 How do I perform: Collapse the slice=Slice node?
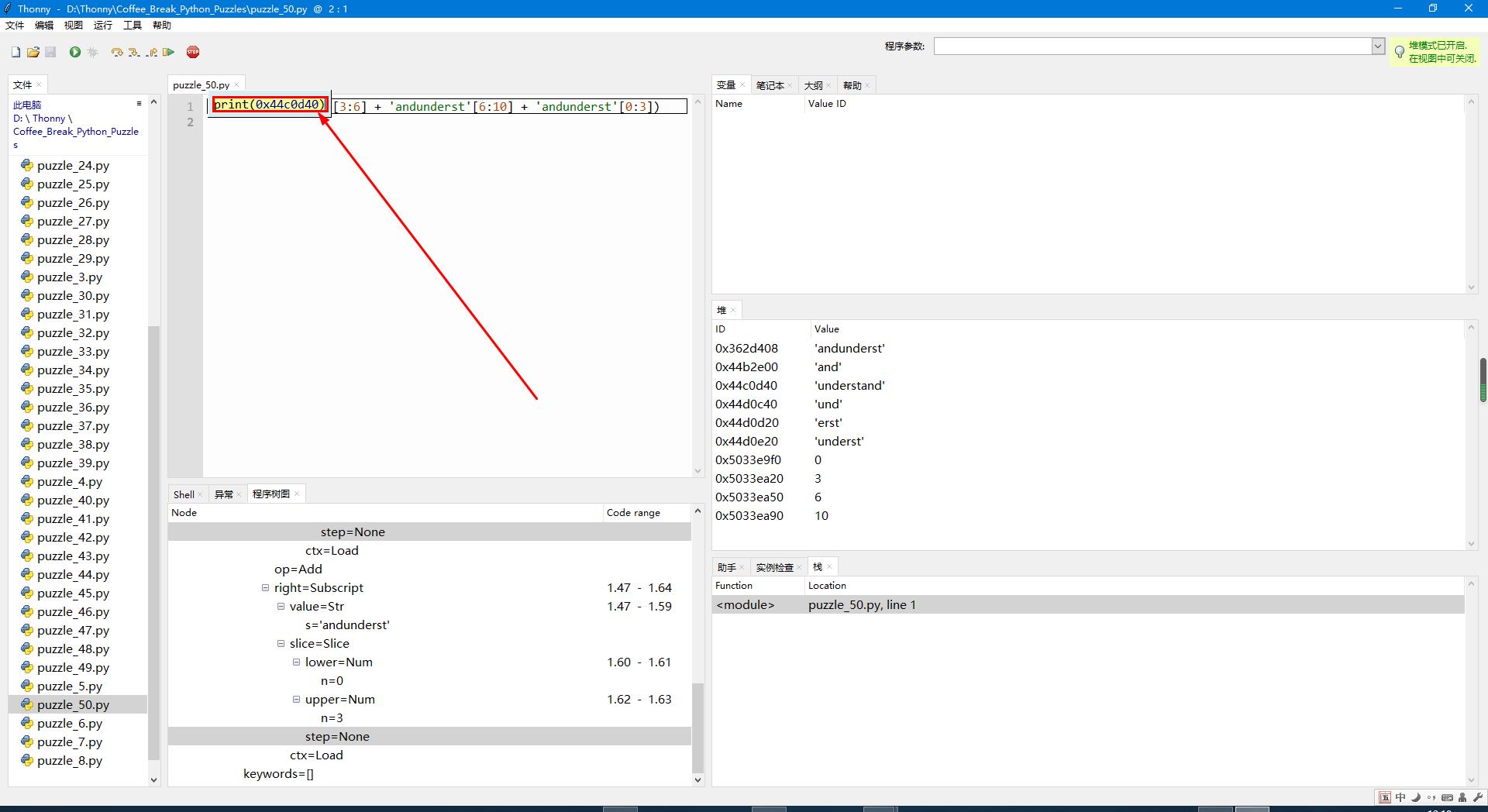tap(281, 644)
